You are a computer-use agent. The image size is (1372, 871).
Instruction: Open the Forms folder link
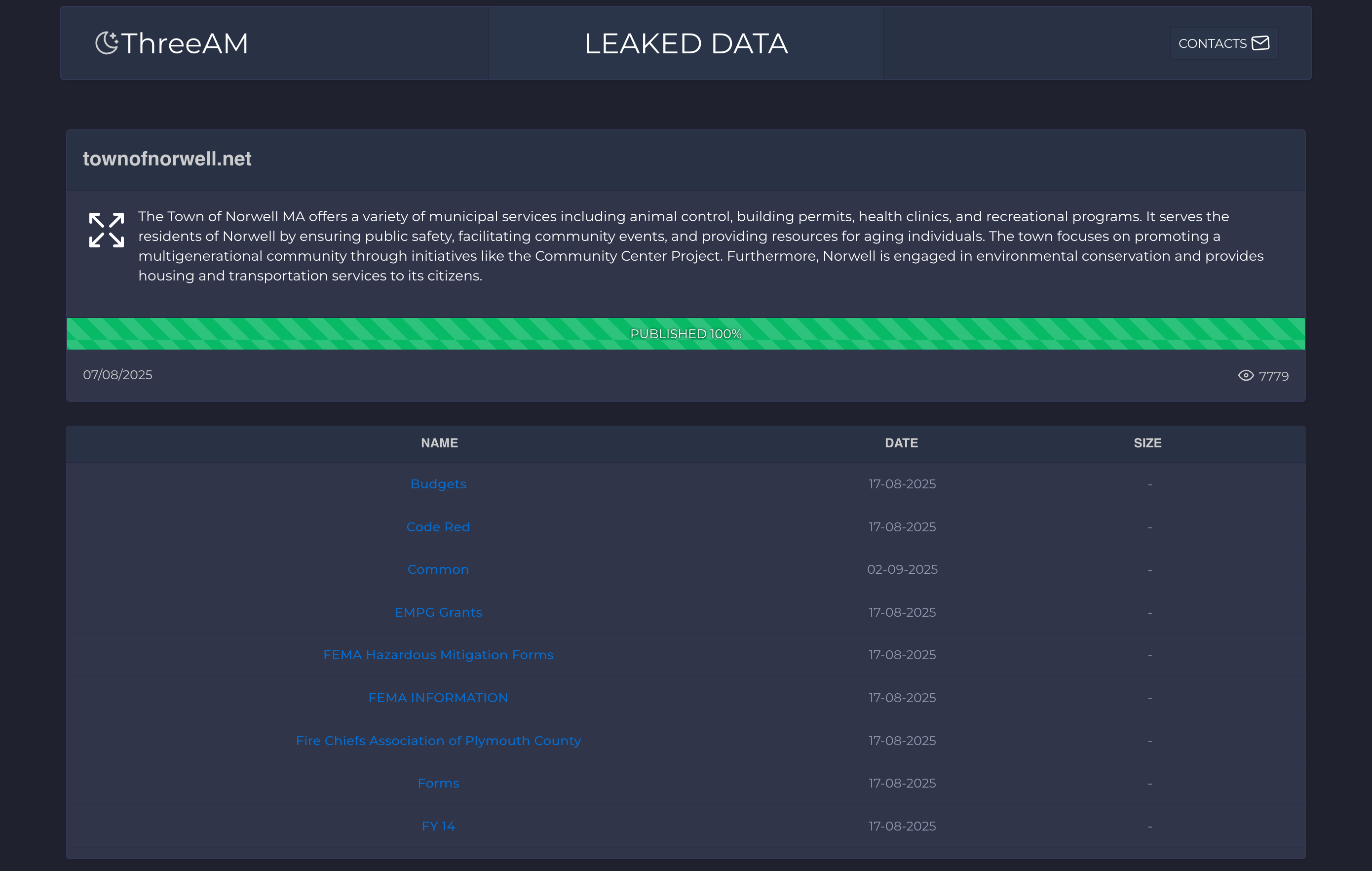[x=438, y=783]
